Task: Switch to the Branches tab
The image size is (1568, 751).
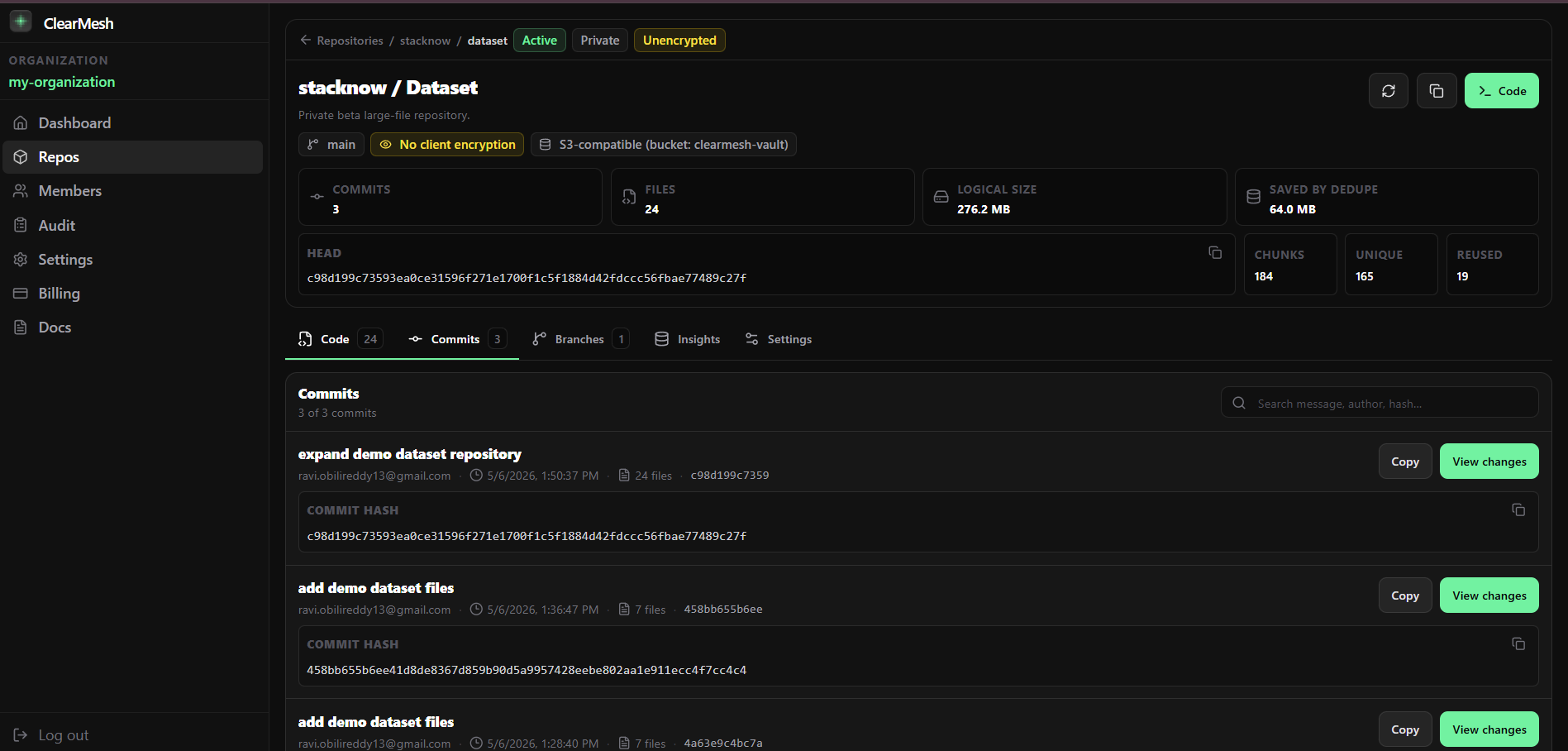Action: coord(580,339)
